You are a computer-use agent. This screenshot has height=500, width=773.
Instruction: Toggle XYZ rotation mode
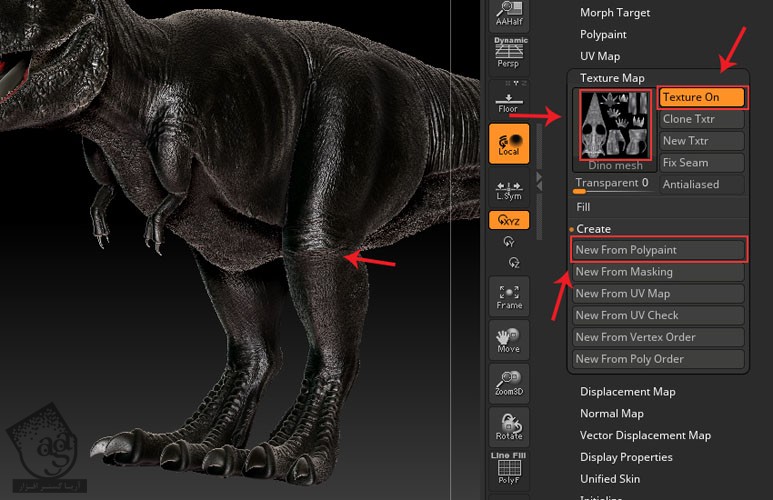coord(509,219)
